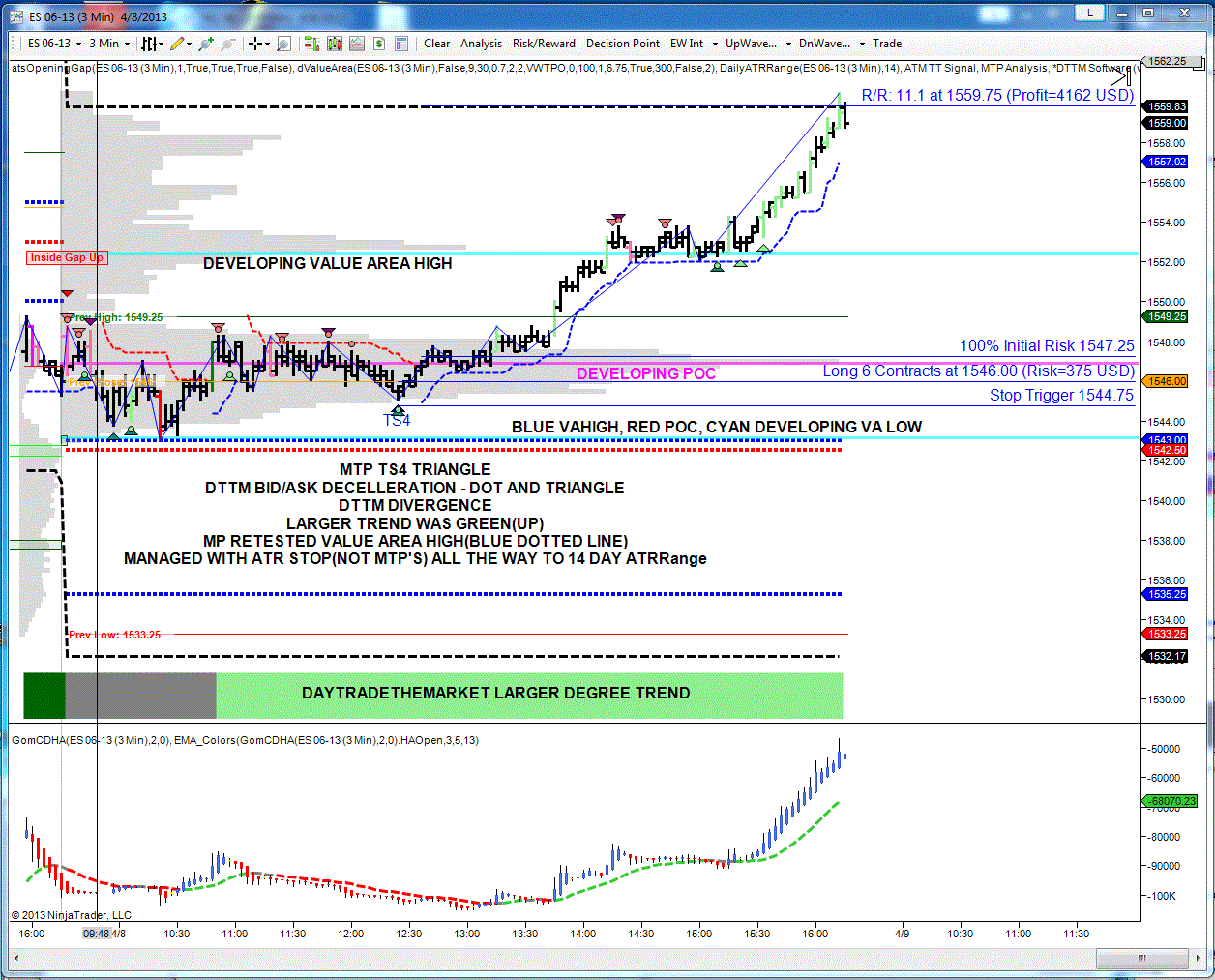
Task: Open the data box magnifier icon
Action: pyautogui.click(x=283, y=44)
